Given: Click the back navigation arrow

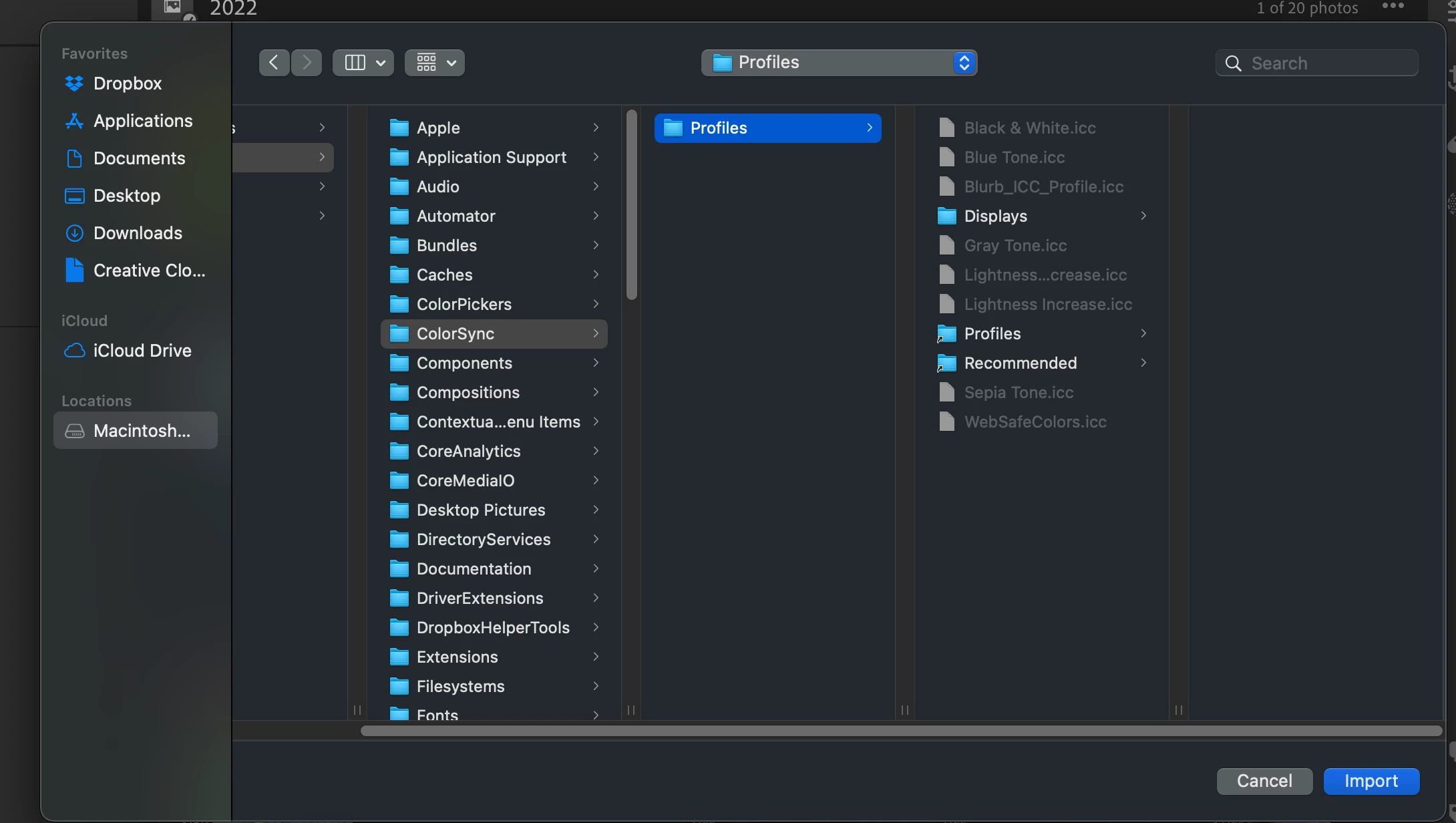Looking at the screenshot, I should (x=274, y=63).
